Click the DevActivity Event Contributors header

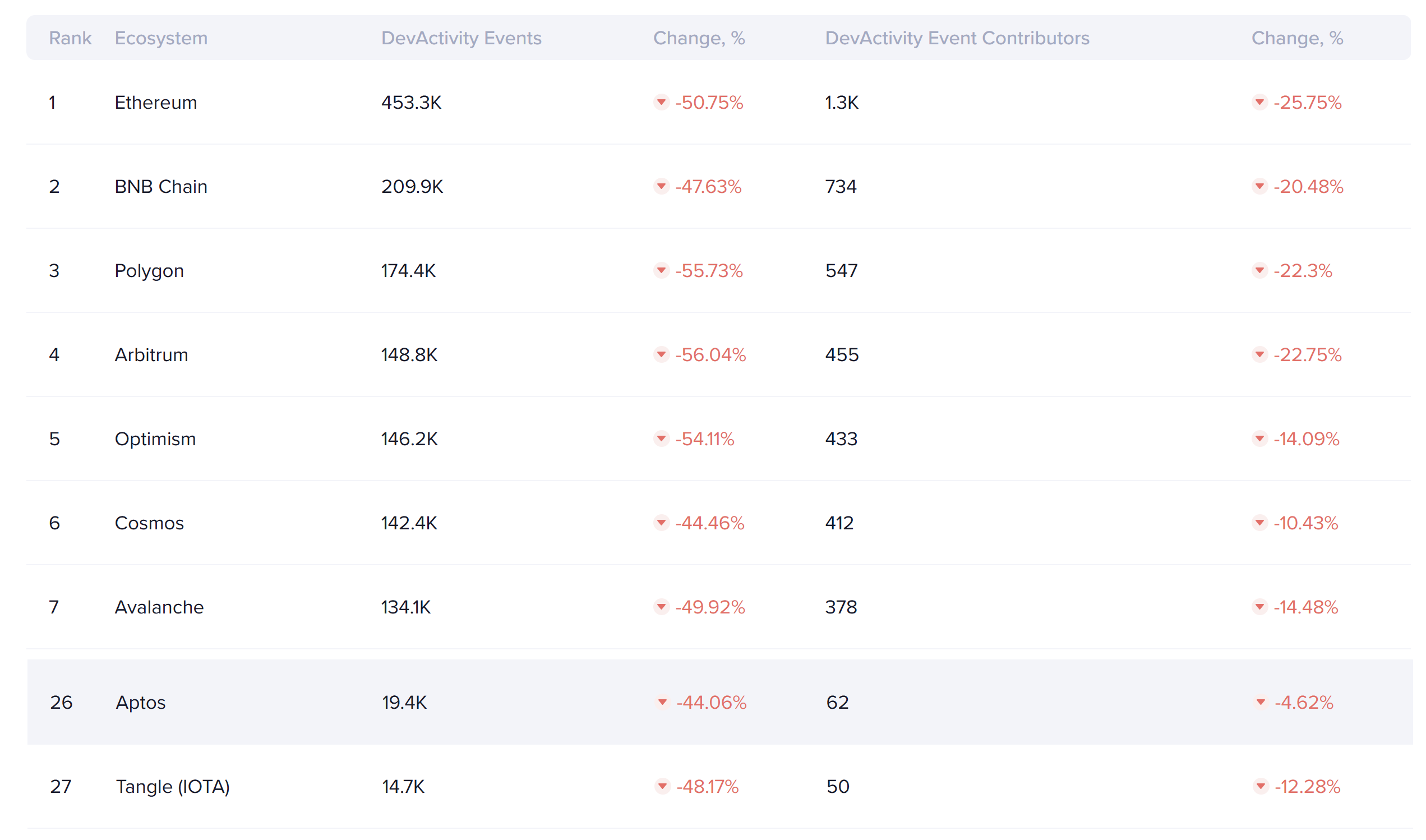[957, 38]
